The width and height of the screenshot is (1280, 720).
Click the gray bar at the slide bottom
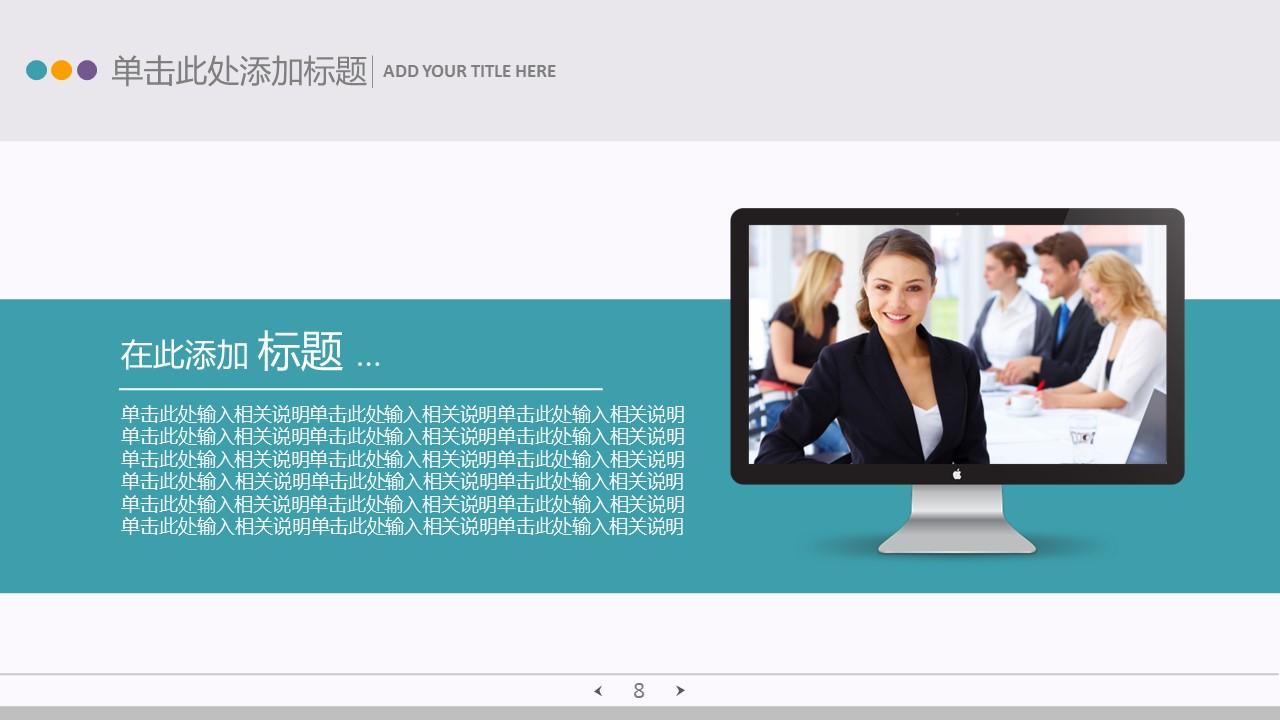(x=640, y=713)
